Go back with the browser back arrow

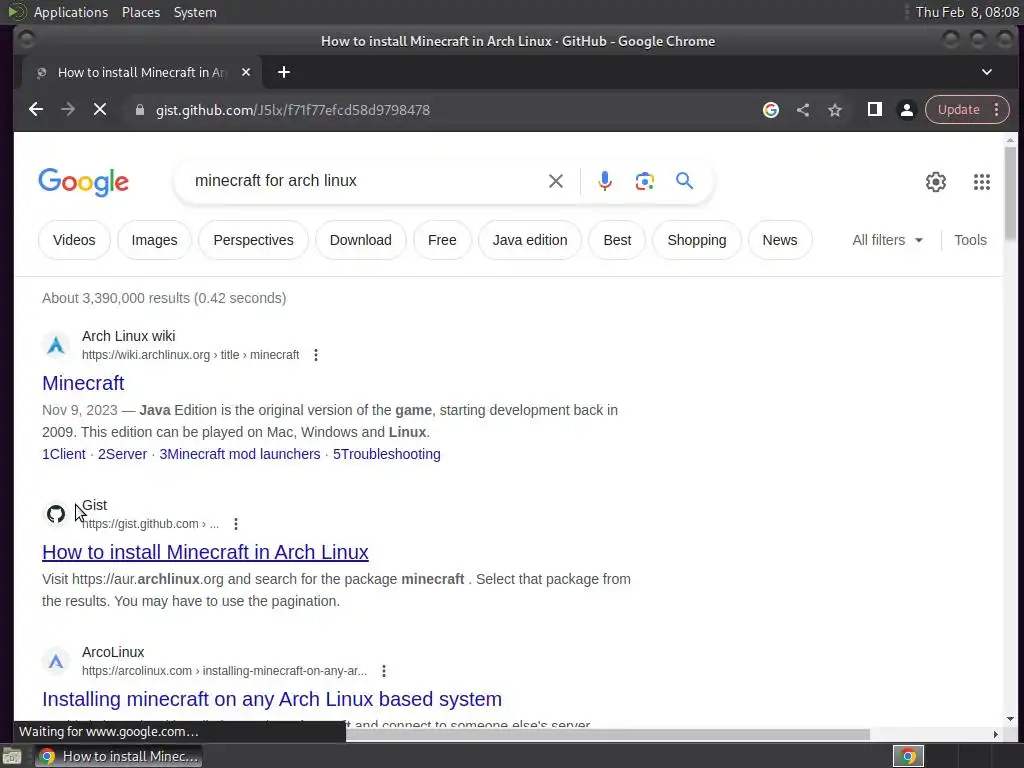pos(36,110)
